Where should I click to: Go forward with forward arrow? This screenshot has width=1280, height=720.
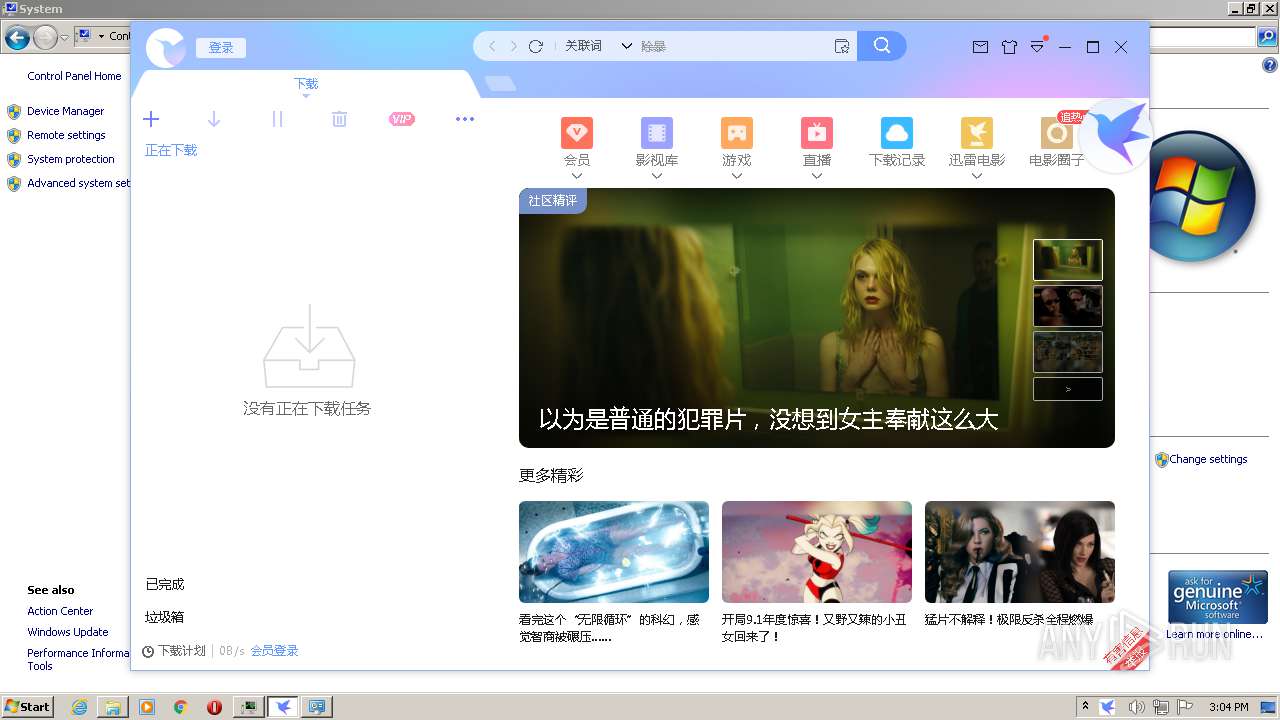(514, 46)
